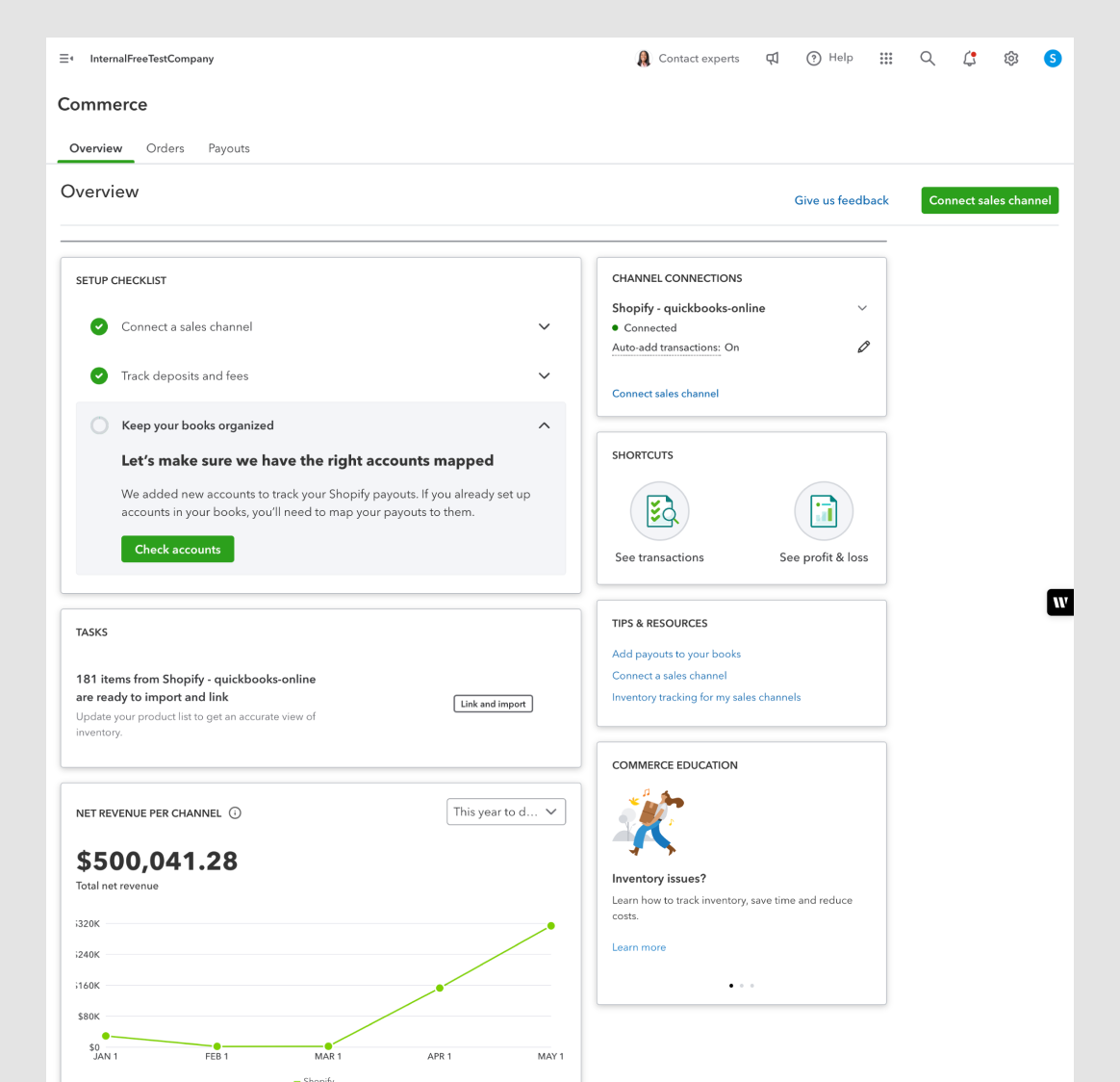Edit Auto-add transactions with the pencil icon
Image resolution: width=1120 pixels, height=1082 pixels.
(x=863, y=347)
